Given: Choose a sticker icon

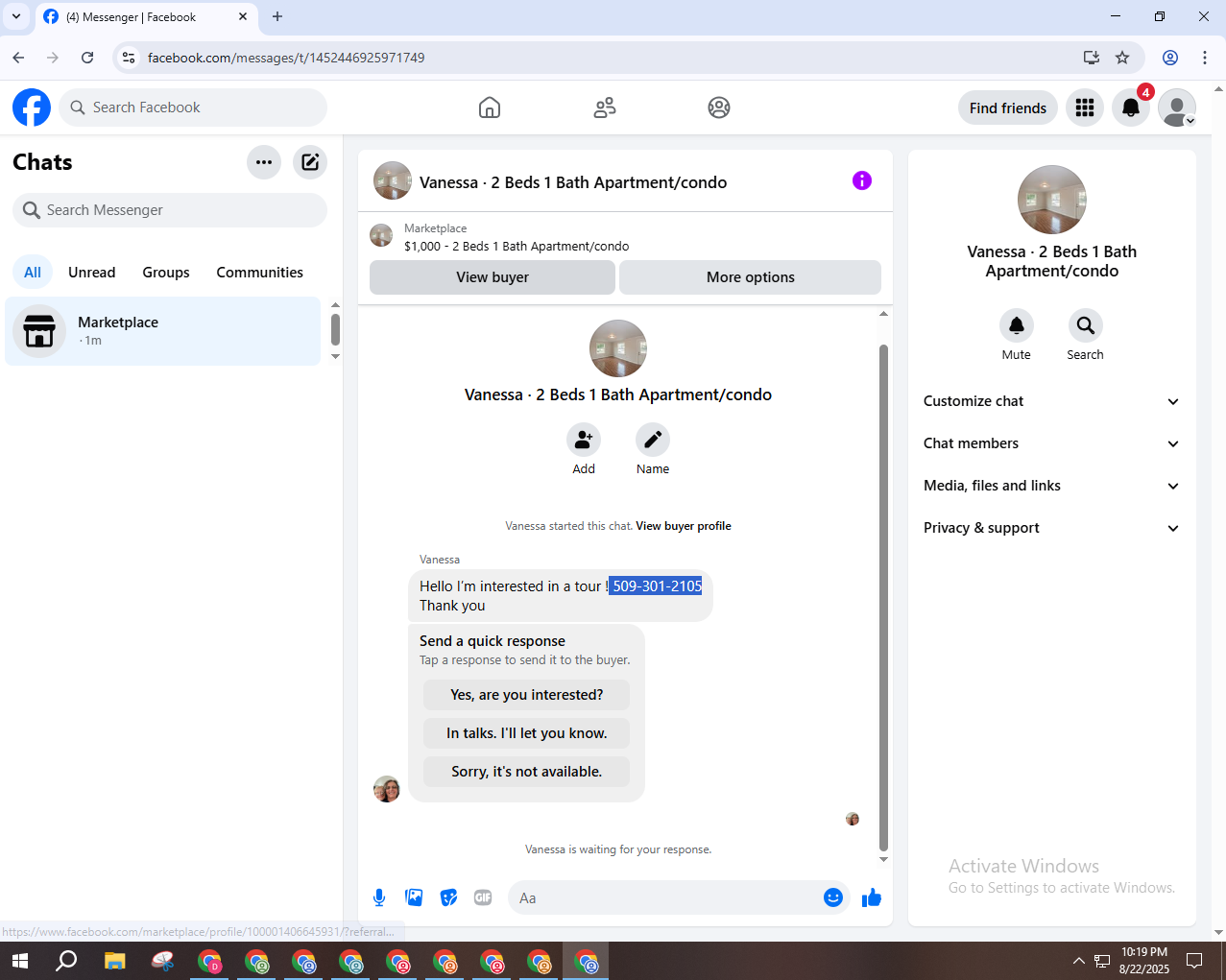Looking at the screenshot, I should click(x=448, y=897).
